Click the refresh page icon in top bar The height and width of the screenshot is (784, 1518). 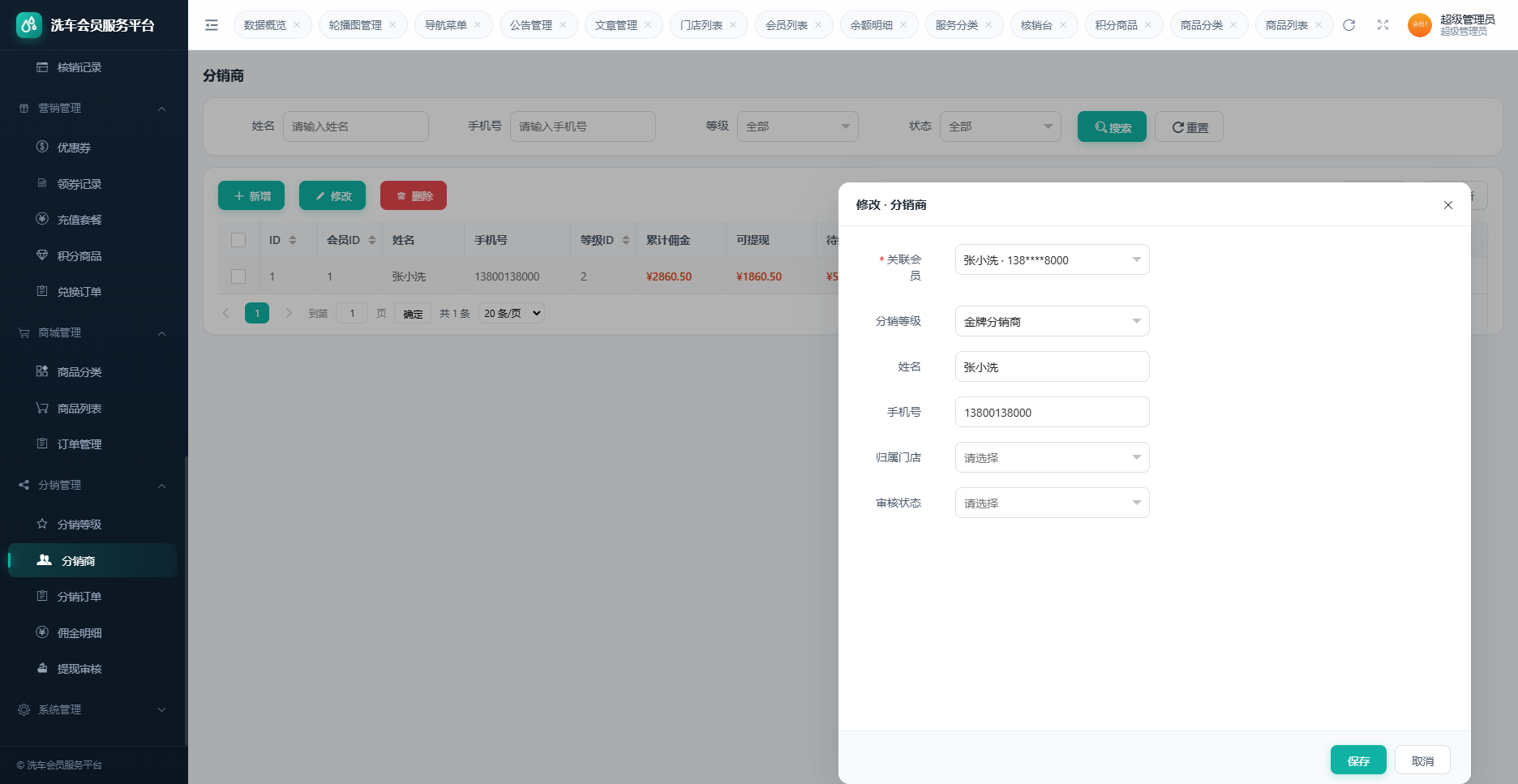click(1349, 25)
